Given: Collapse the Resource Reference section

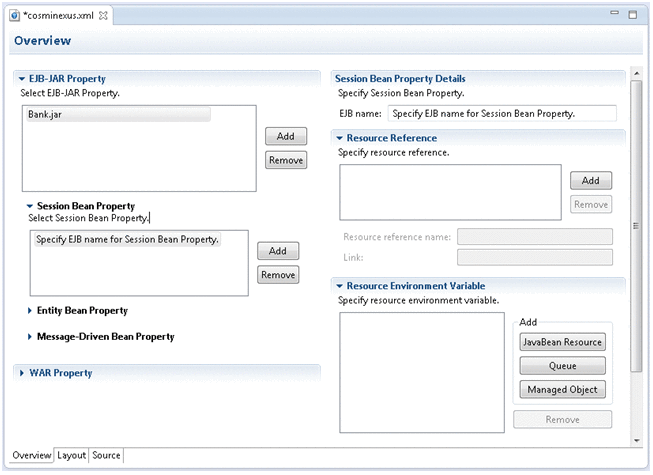Looking at the screenshot, I should pos(340,138).
